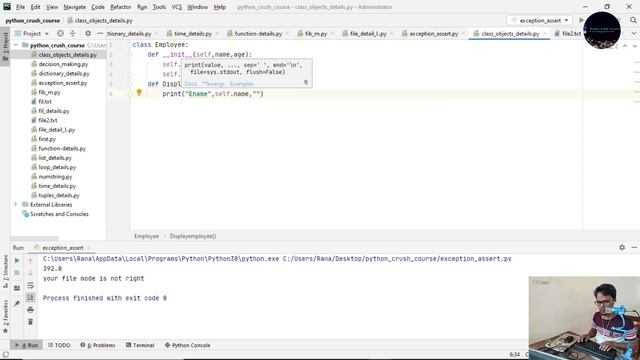Click the search everywhere magnifier icon

pos(633,20)
